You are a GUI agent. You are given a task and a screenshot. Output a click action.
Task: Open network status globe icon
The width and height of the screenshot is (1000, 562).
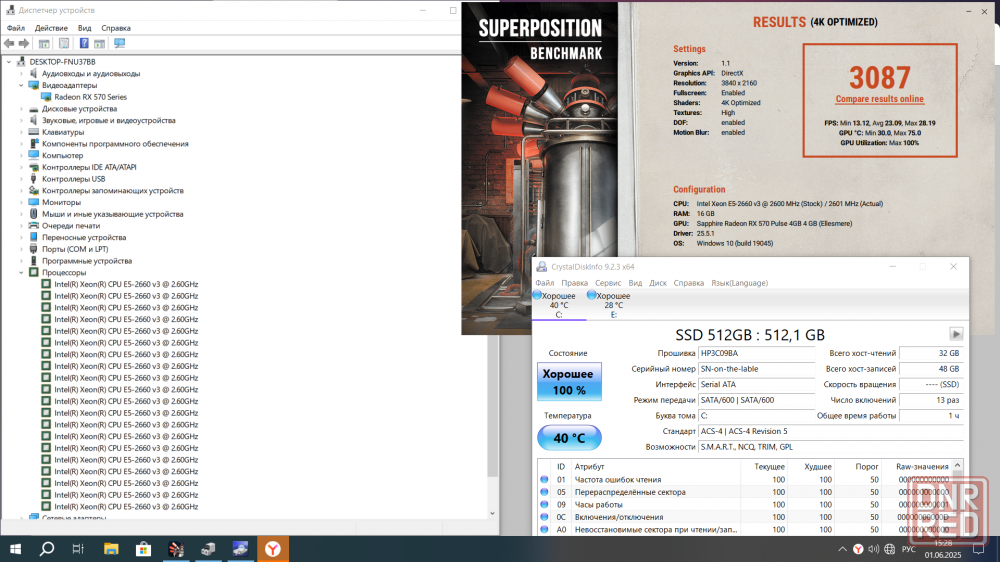click(890, 549)
